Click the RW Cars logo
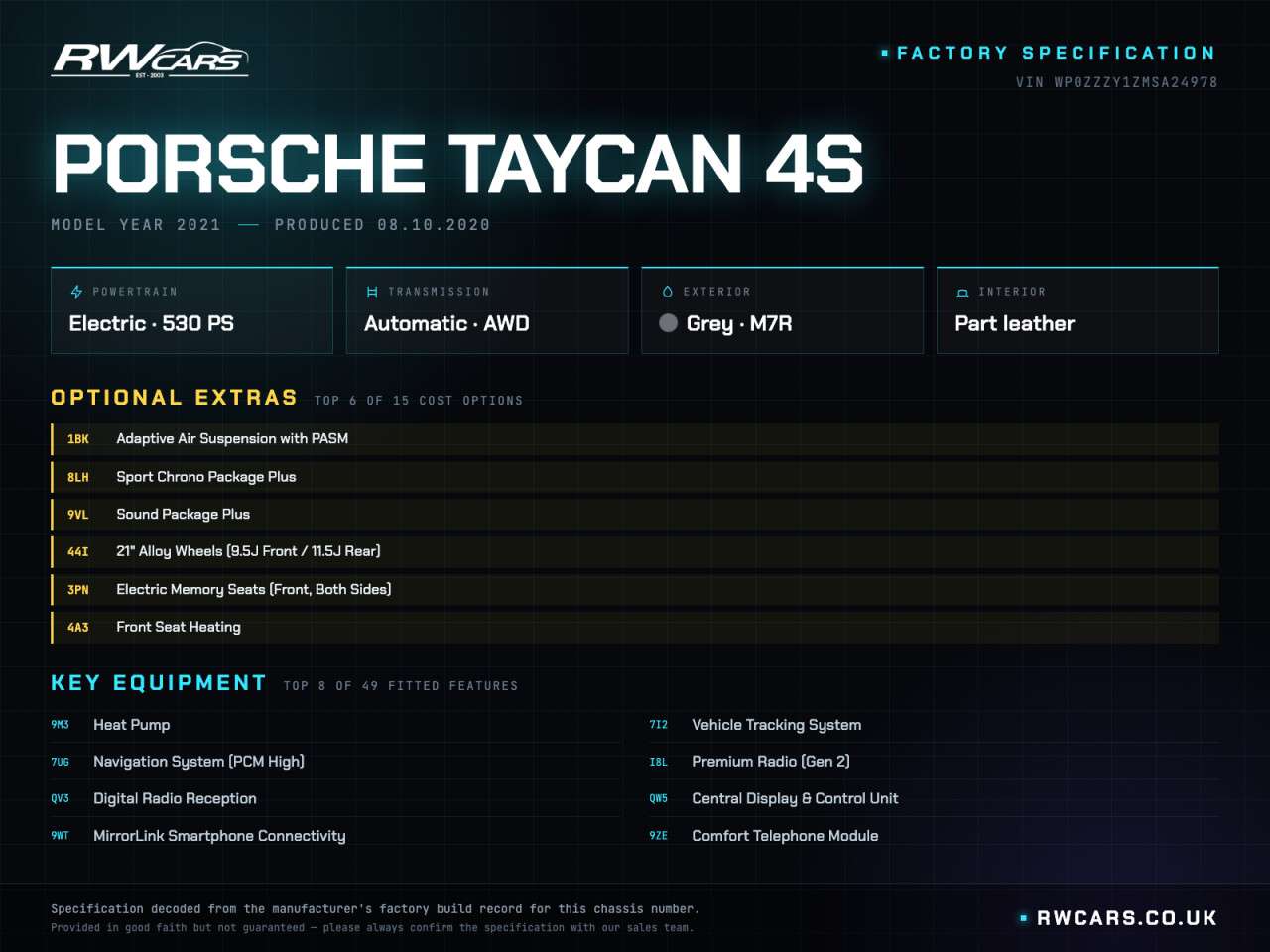The image size is (1270, 952). pyautogui.click(x=150, y=60)
